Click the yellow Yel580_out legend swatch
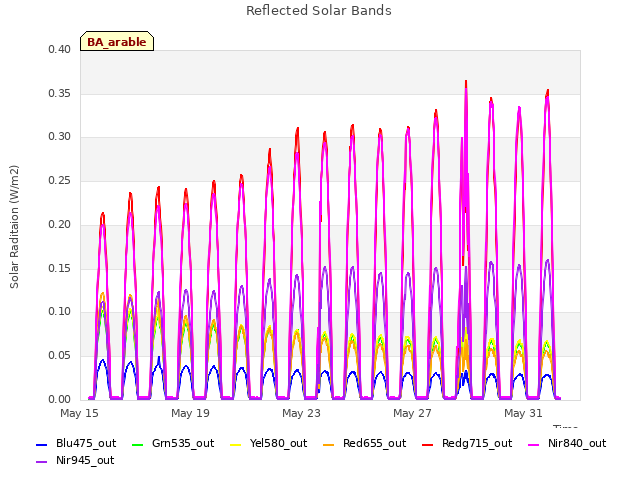Screen dimensions: 640x480 click(236, 444)
